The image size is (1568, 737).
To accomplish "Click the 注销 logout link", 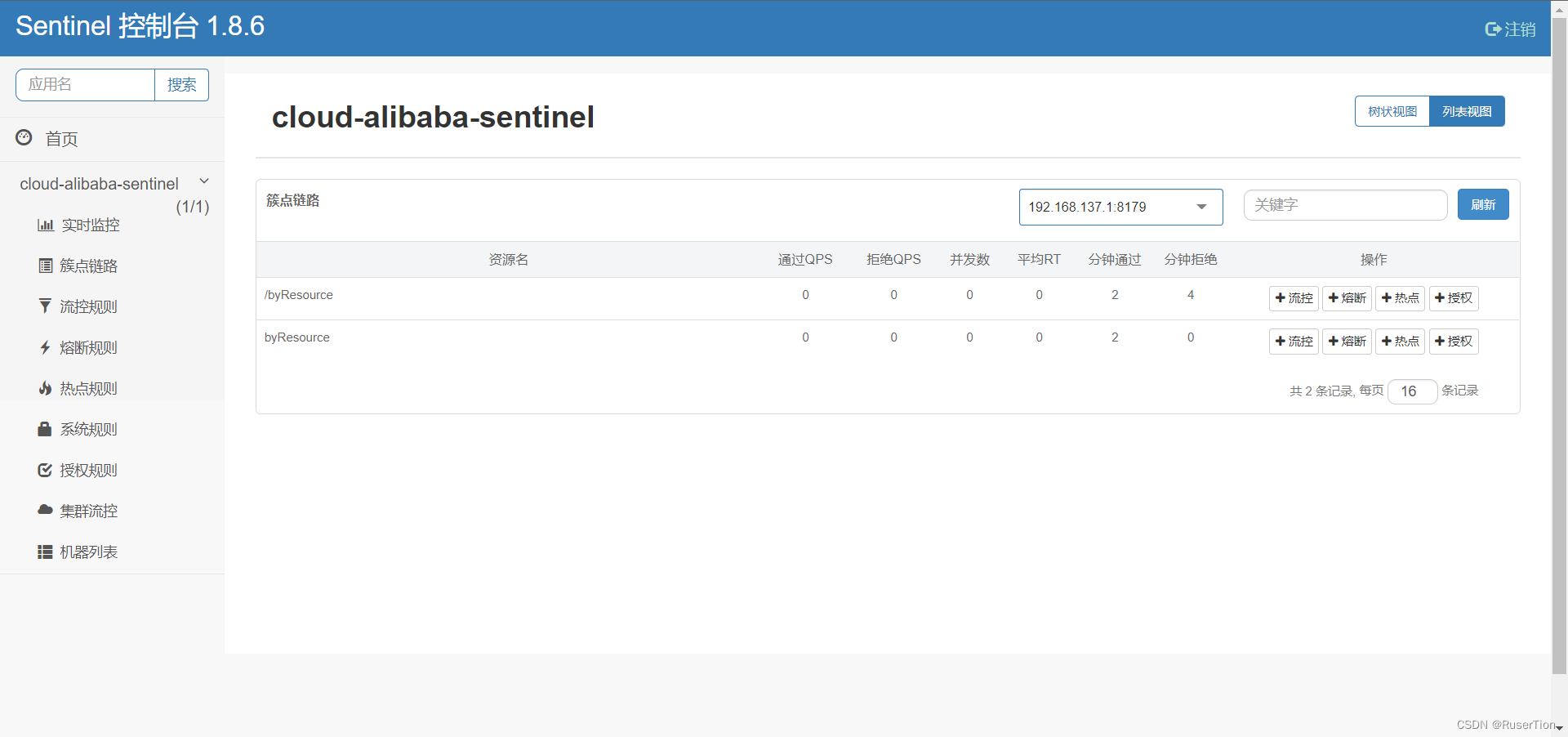I will pos(1510,29).
